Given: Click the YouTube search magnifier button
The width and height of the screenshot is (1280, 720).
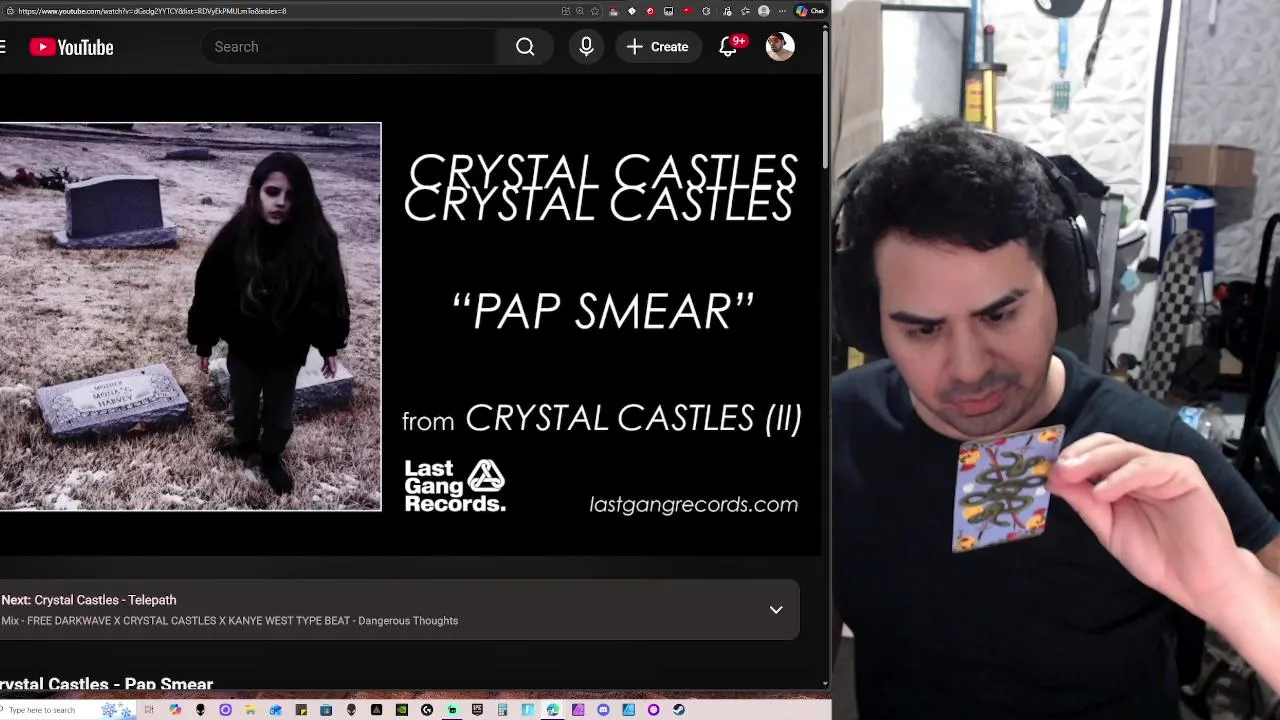Looking at the screenshot, I should (525, 47).
